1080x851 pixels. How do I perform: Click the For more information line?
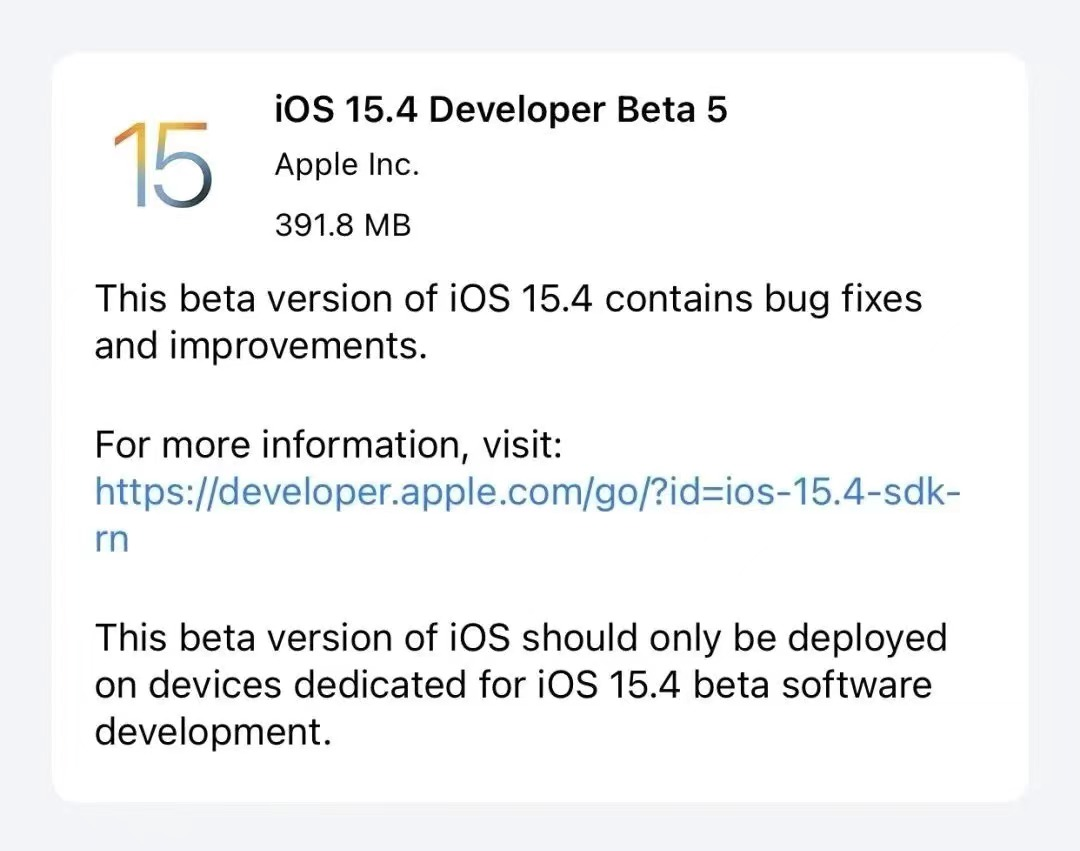[331, 444]
